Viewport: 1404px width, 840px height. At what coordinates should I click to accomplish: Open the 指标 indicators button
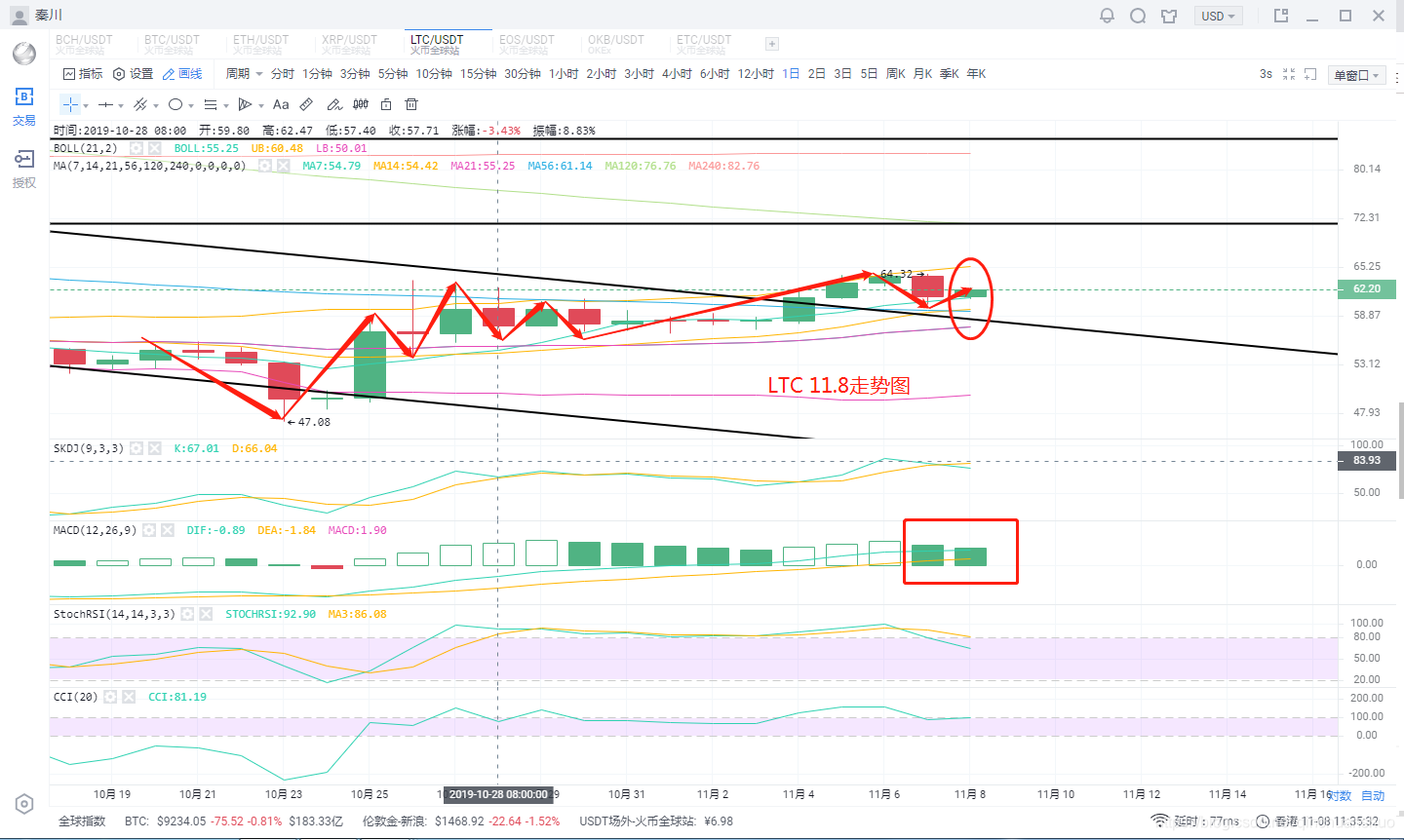[x=83, y=74]
